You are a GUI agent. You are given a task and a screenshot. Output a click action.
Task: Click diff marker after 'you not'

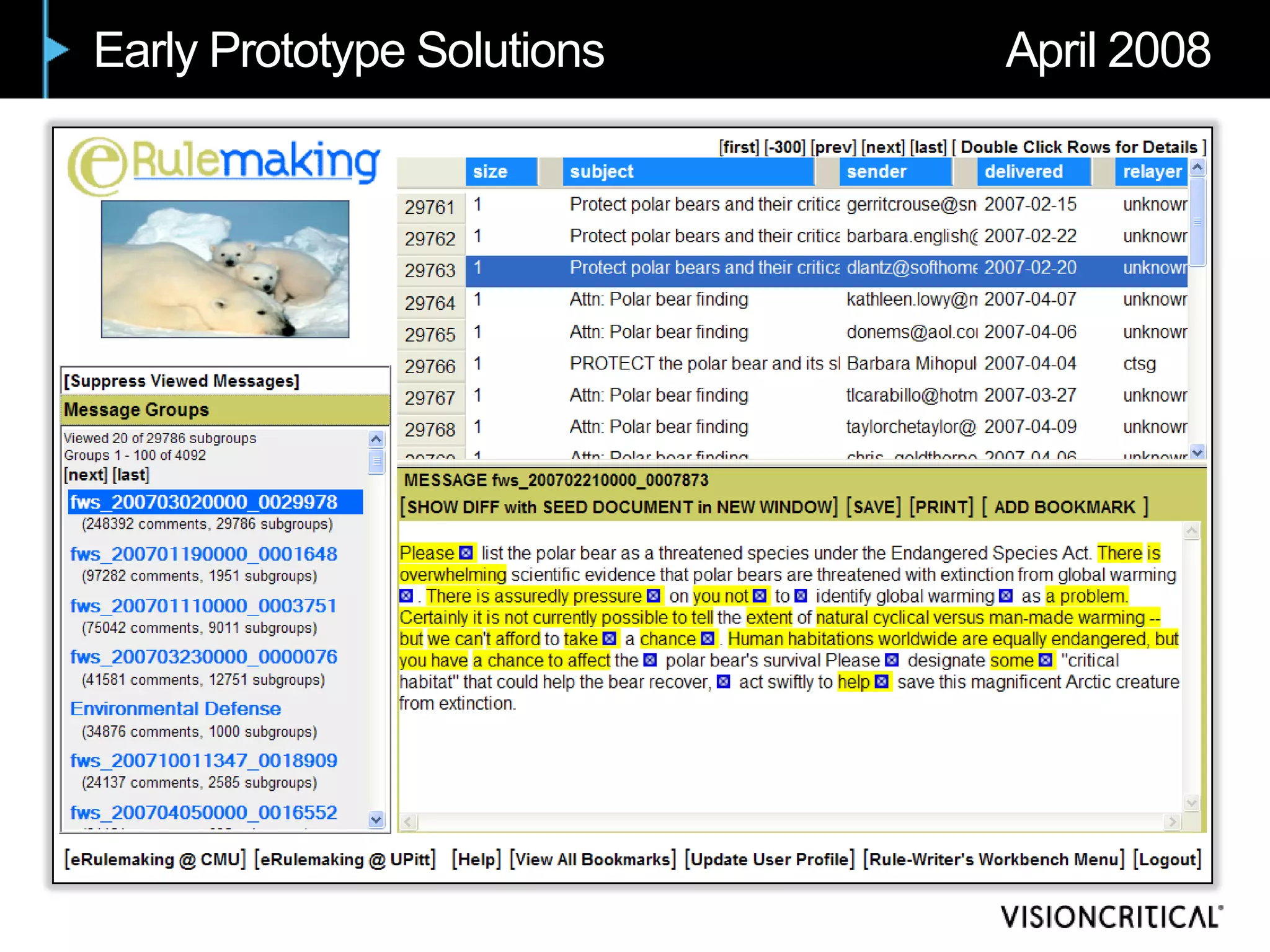pos(759,596)
